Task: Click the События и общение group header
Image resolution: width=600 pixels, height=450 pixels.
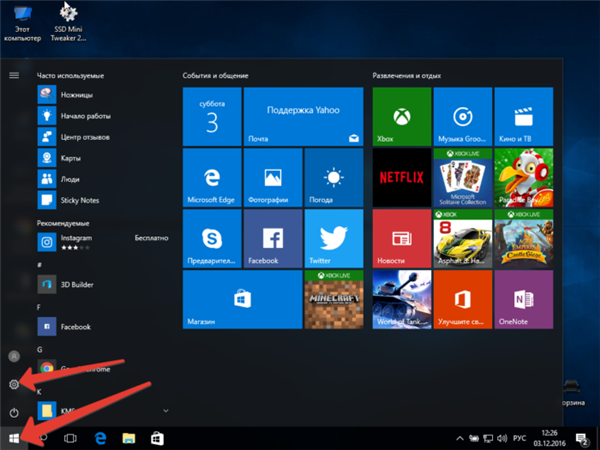Action: (x=215, y=76)
